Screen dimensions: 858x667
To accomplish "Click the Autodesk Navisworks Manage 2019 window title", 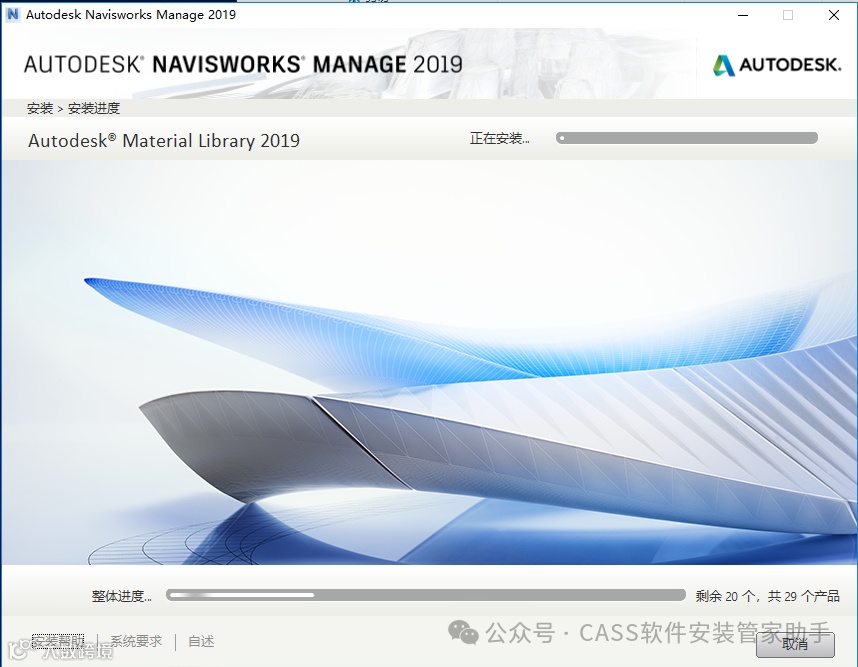I will (x=131, y=15).
